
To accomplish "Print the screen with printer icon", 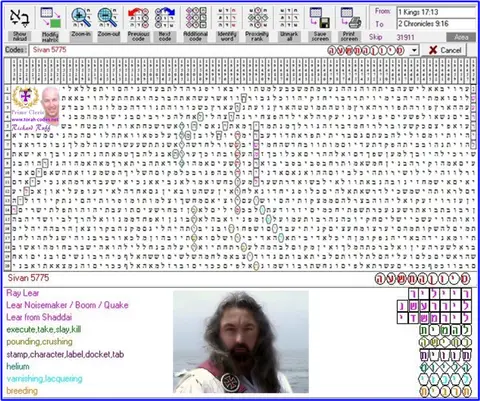I will coord(350,18).
